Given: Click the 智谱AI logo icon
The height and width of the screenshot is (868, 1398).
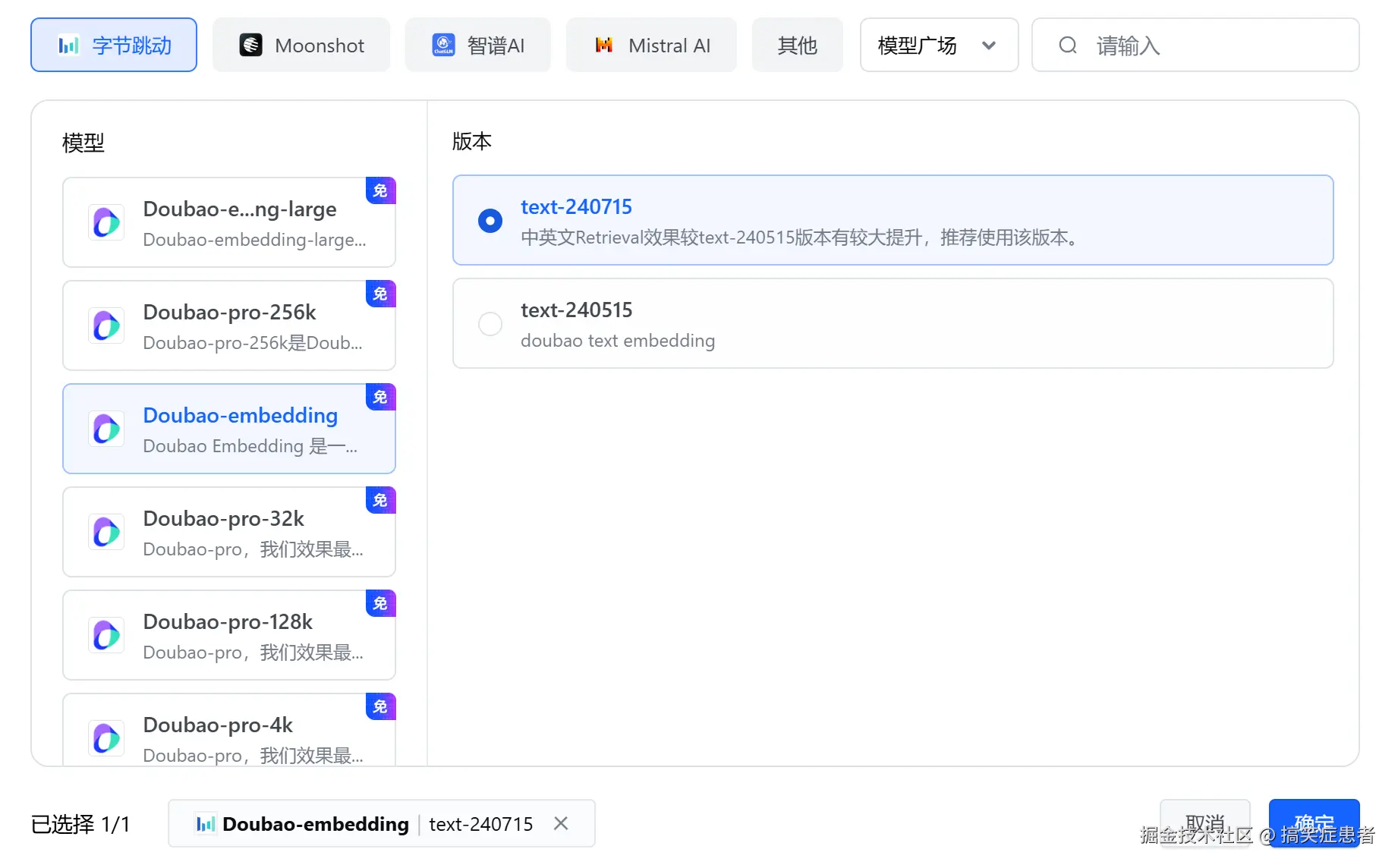Looking at the screenshot, I should pos(444,46).
